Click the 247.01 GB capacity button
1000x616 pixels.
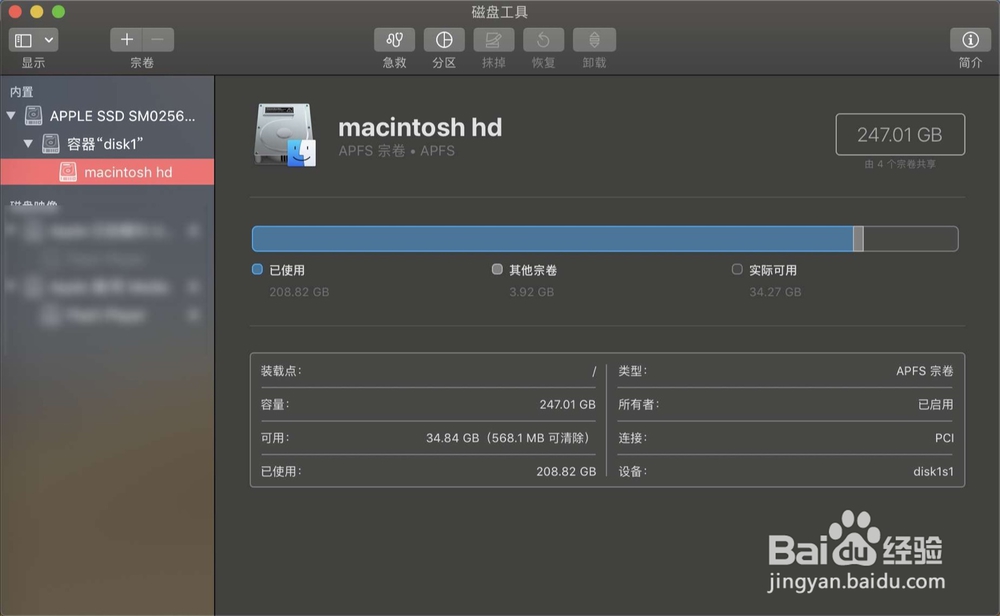pos(899,134)
